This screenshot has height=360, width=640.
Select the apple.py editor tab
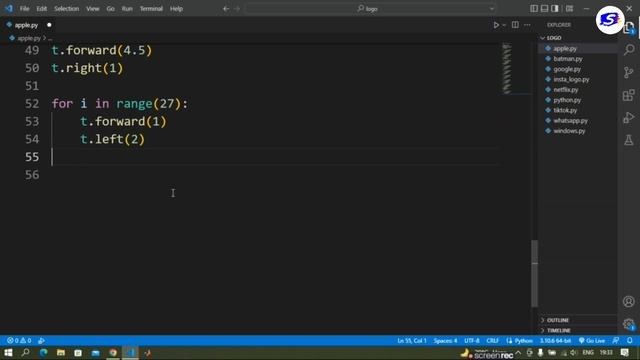click(27, 25)
